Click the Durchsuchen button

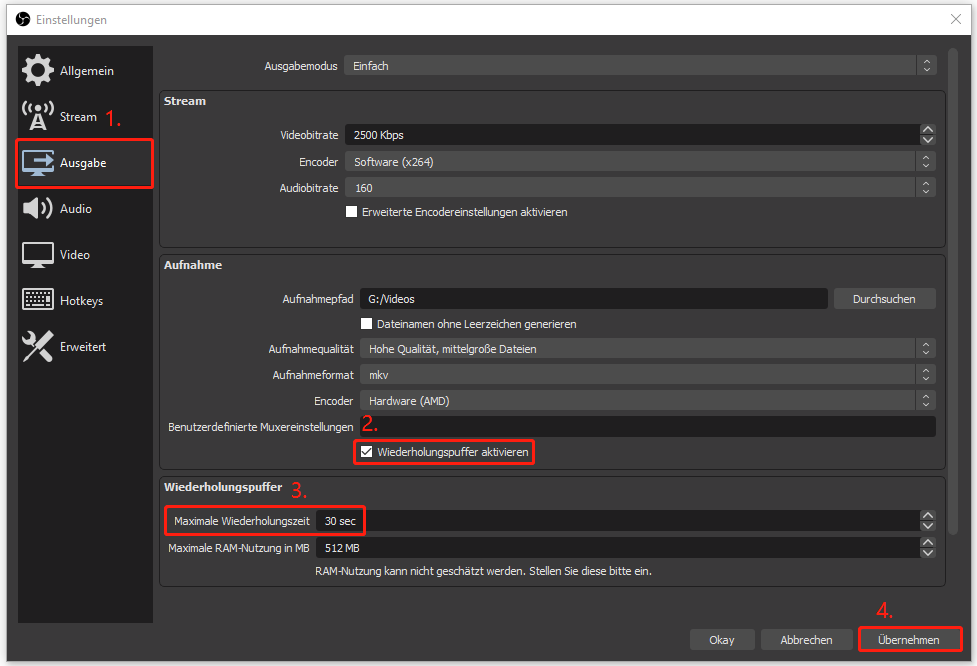[884, 299]
